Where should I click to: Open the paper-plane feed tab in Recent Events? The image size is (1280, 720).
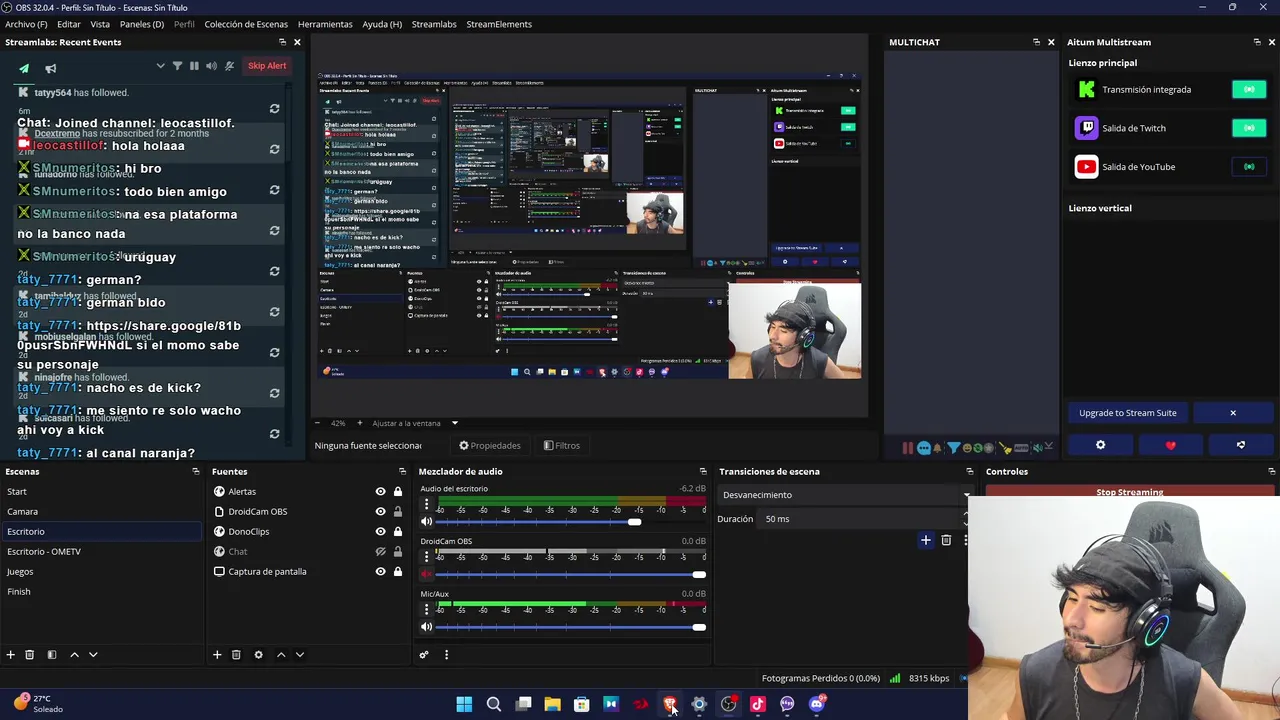(x=24, y=68)
